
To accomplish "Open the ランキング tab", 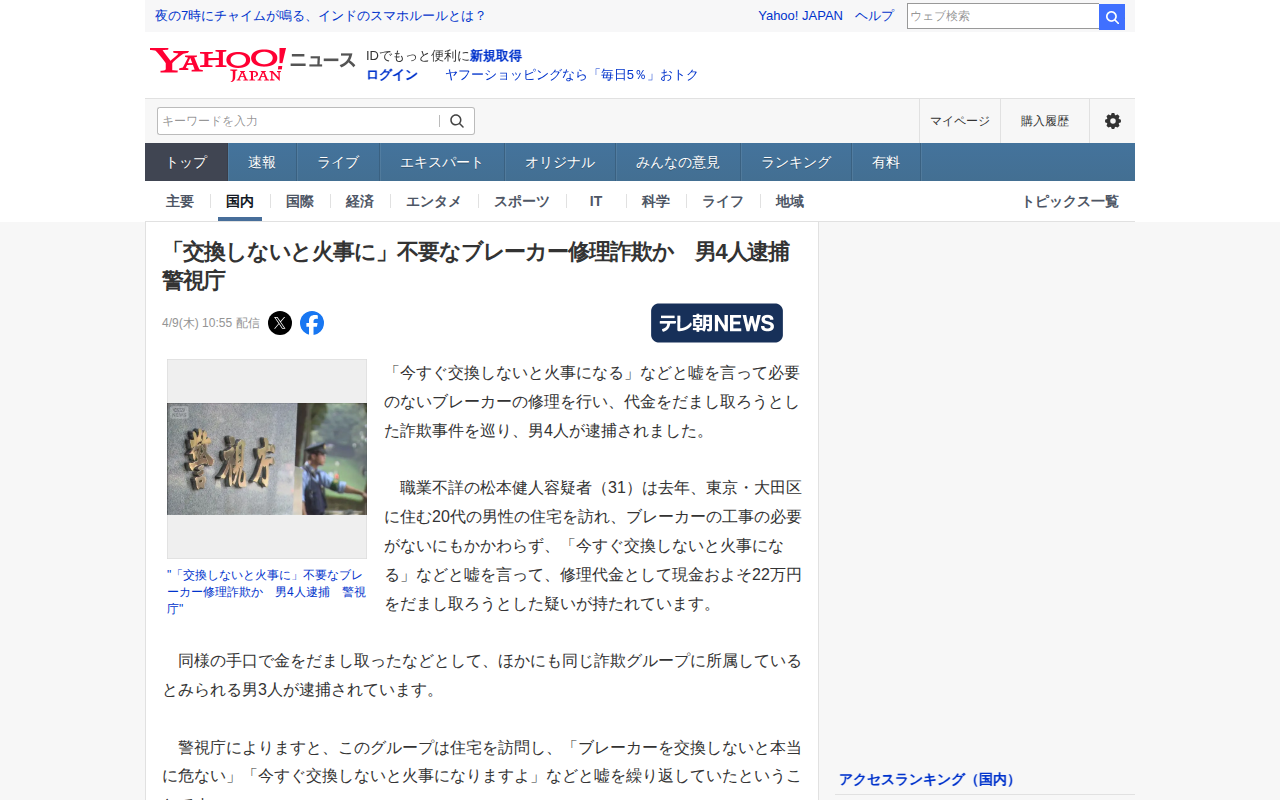I will click(x=796, y=162).
